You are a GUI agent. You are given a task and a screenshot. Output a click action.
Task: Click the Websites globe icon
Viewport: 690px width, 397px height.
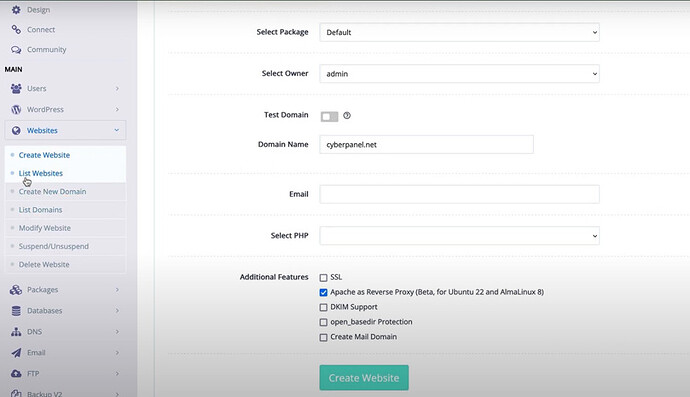point(16,131)
